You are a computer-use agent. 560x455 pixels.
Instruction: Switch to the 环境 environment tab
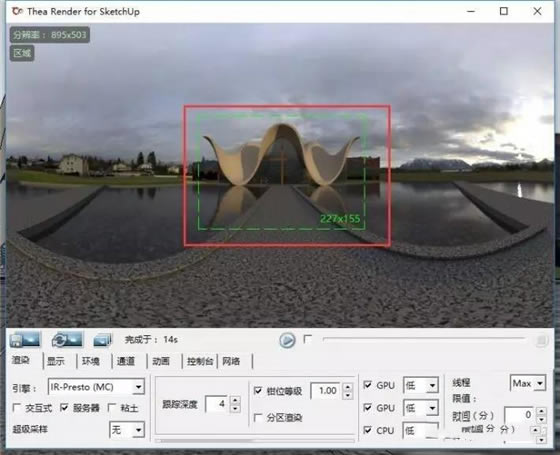[x=91, y=361]
